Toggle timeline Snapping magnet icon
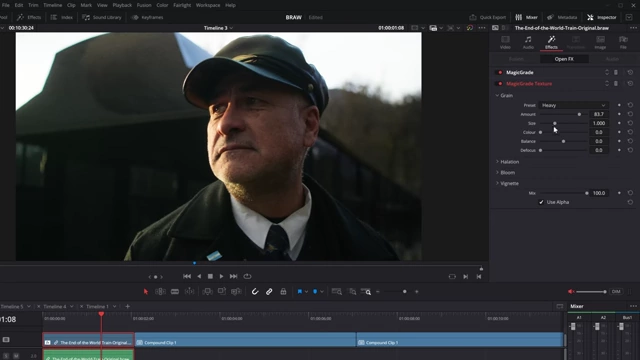Screen dimensions: 640x360 (255, 292)
